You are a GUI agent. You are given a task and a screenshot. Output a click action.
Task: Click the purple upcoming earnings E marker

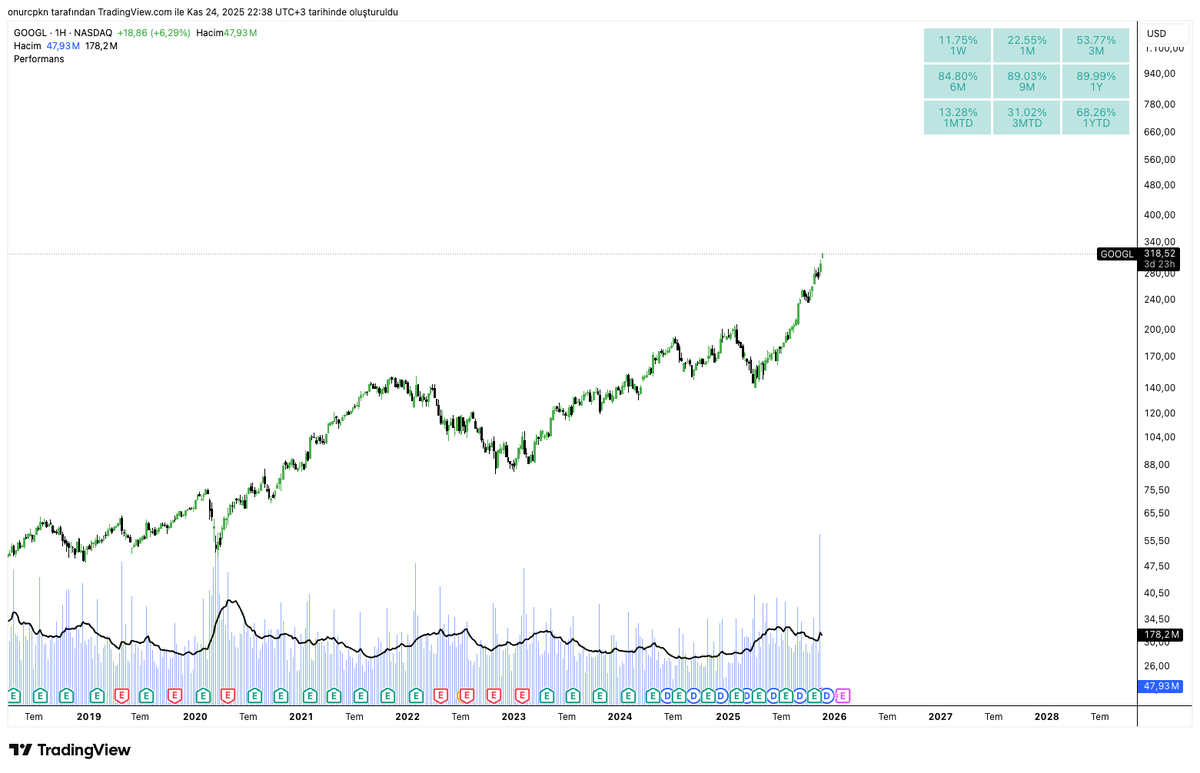(x=842, y=695)
